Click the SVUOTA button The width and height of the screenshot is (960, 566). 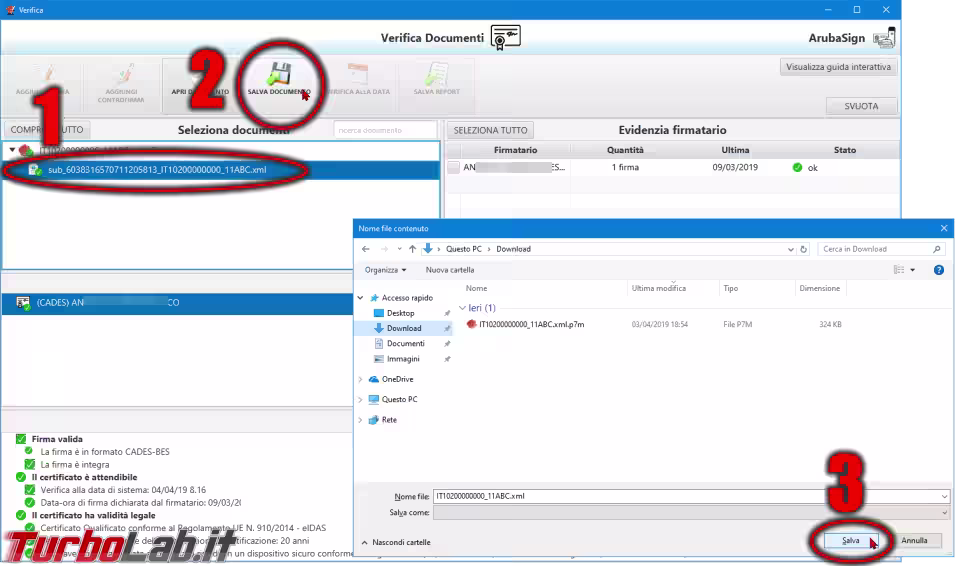coord(861,106)
